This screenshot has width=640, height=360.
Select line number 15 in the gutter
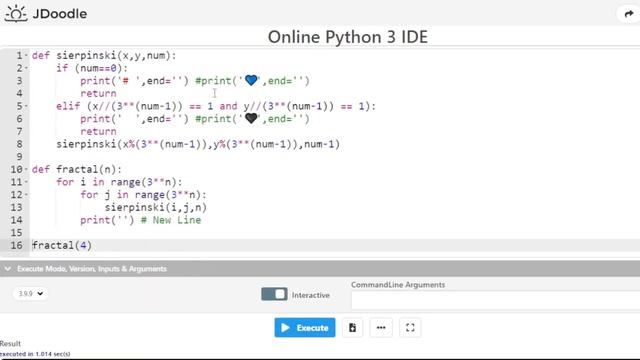coord(16,233)
